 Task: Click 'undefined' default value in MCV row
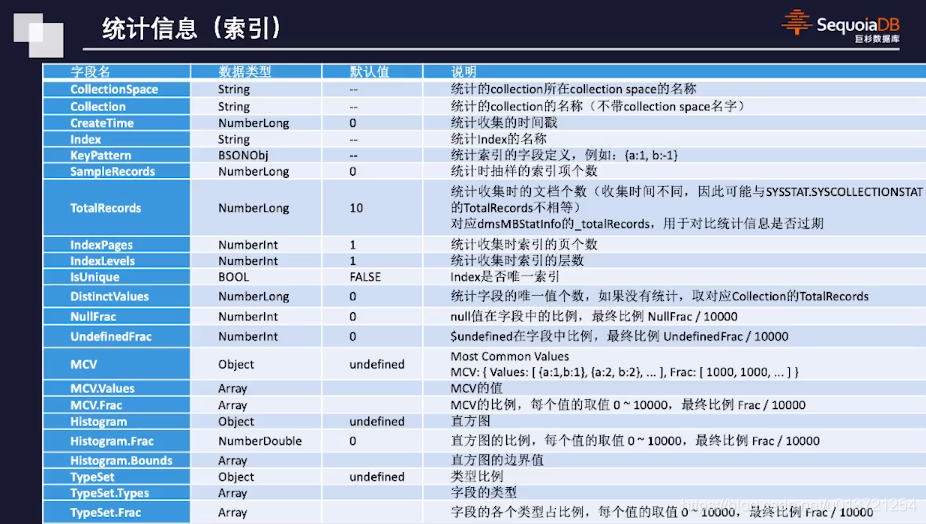click(377, 364)
